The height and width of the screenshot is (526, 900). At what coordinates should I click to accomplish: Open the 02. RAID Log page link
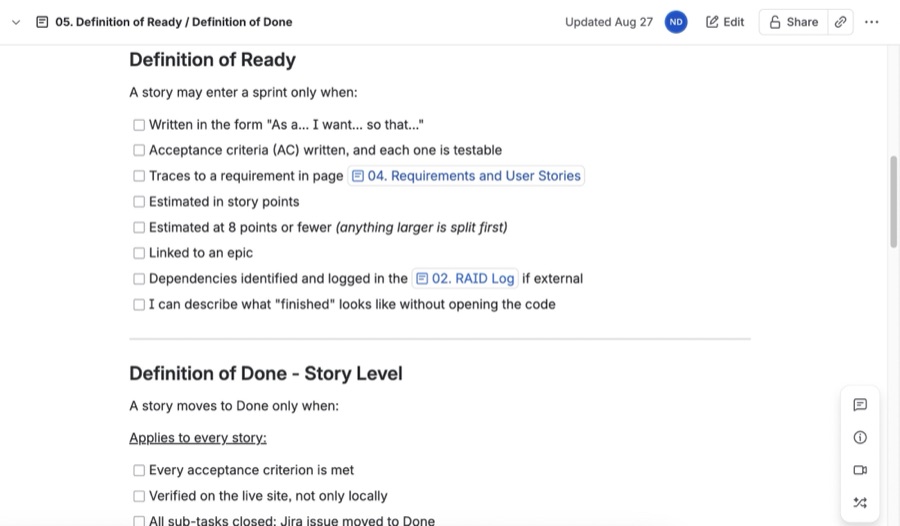click(465, 279)
